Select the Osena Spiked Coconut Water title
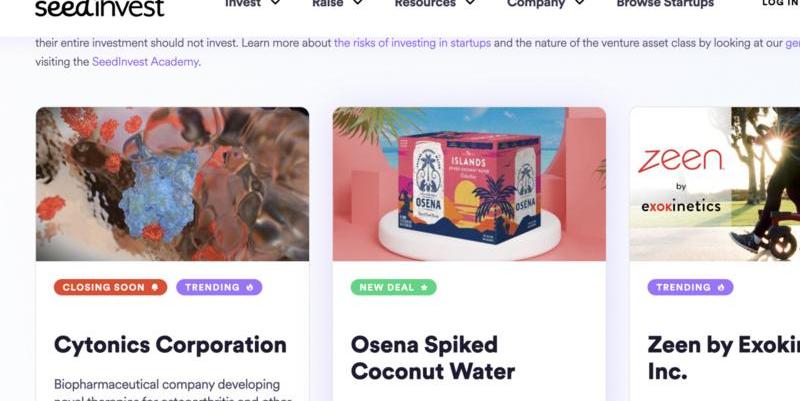800x401 pixels. pos(433,358)
